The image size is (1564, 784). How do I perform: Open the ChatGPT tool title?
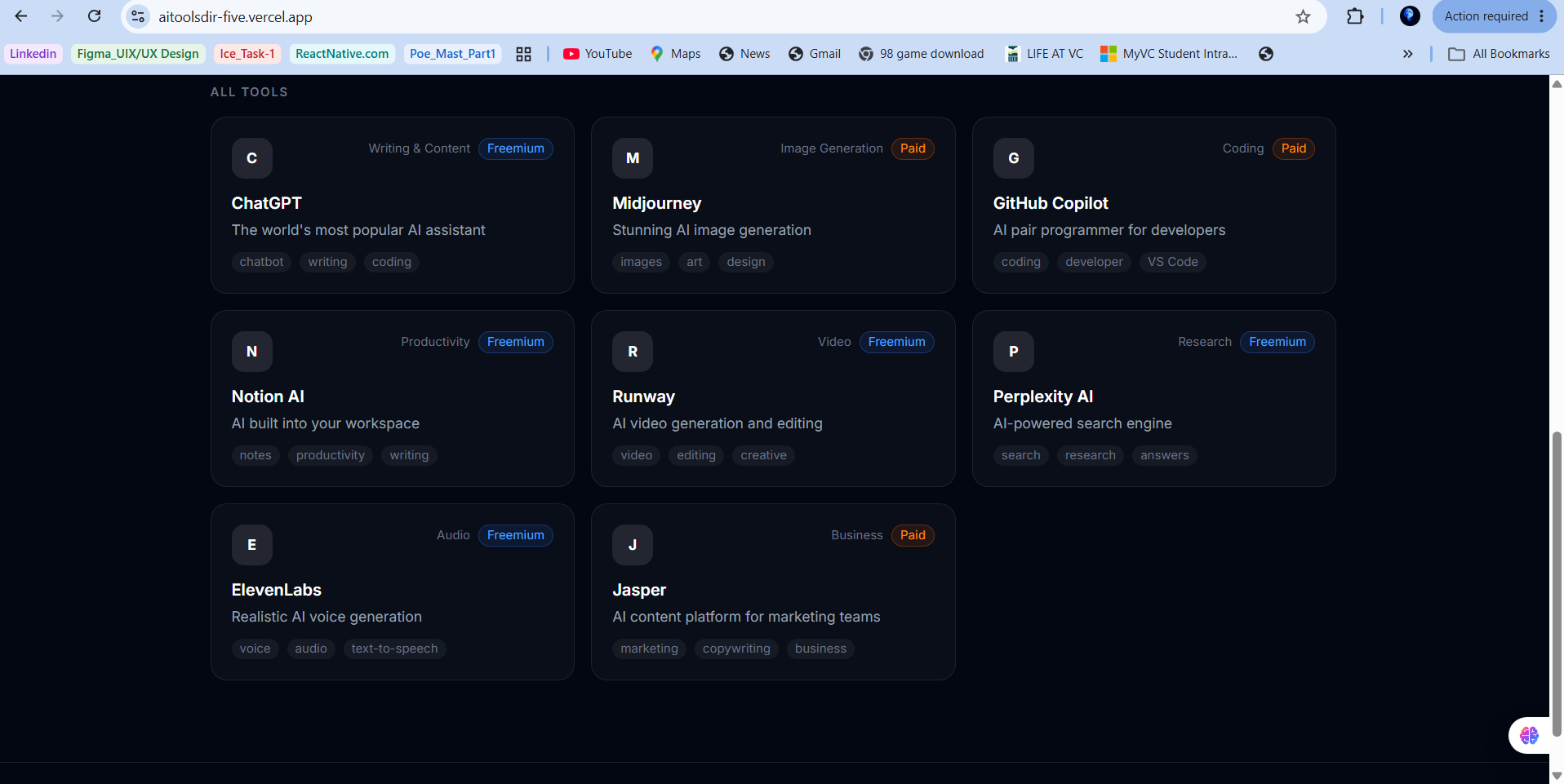[267, 203]
